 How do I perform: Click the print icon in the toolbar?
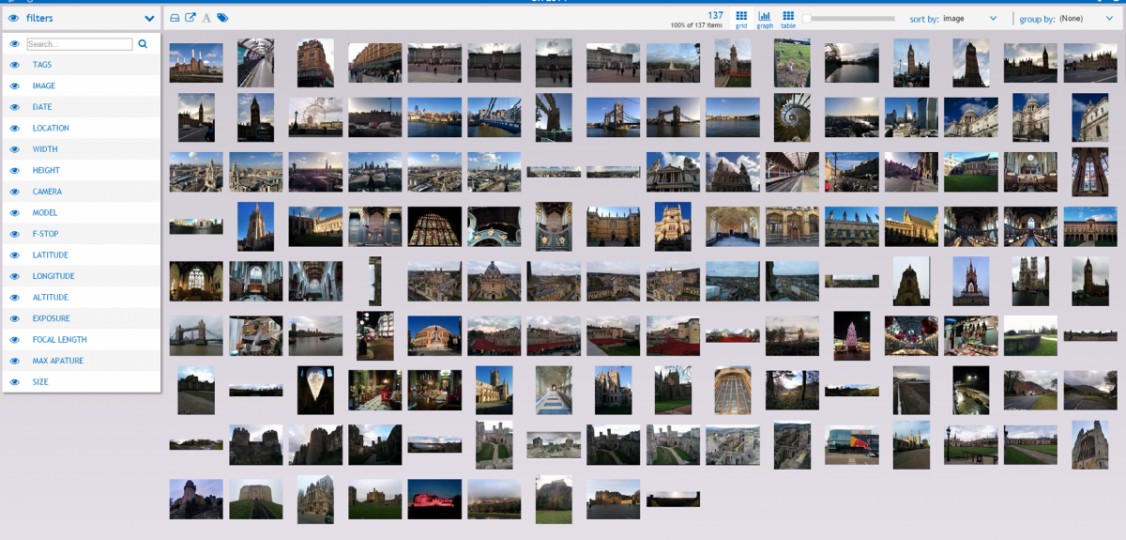(x=175, y=18)
